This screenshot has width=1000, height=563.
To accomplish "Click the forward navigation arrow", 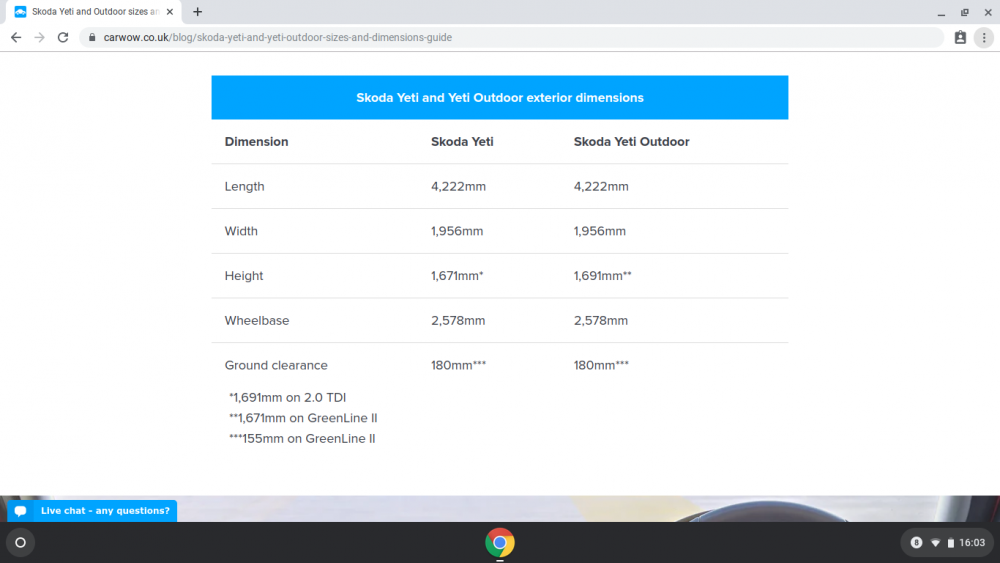I will pos(40,38).
